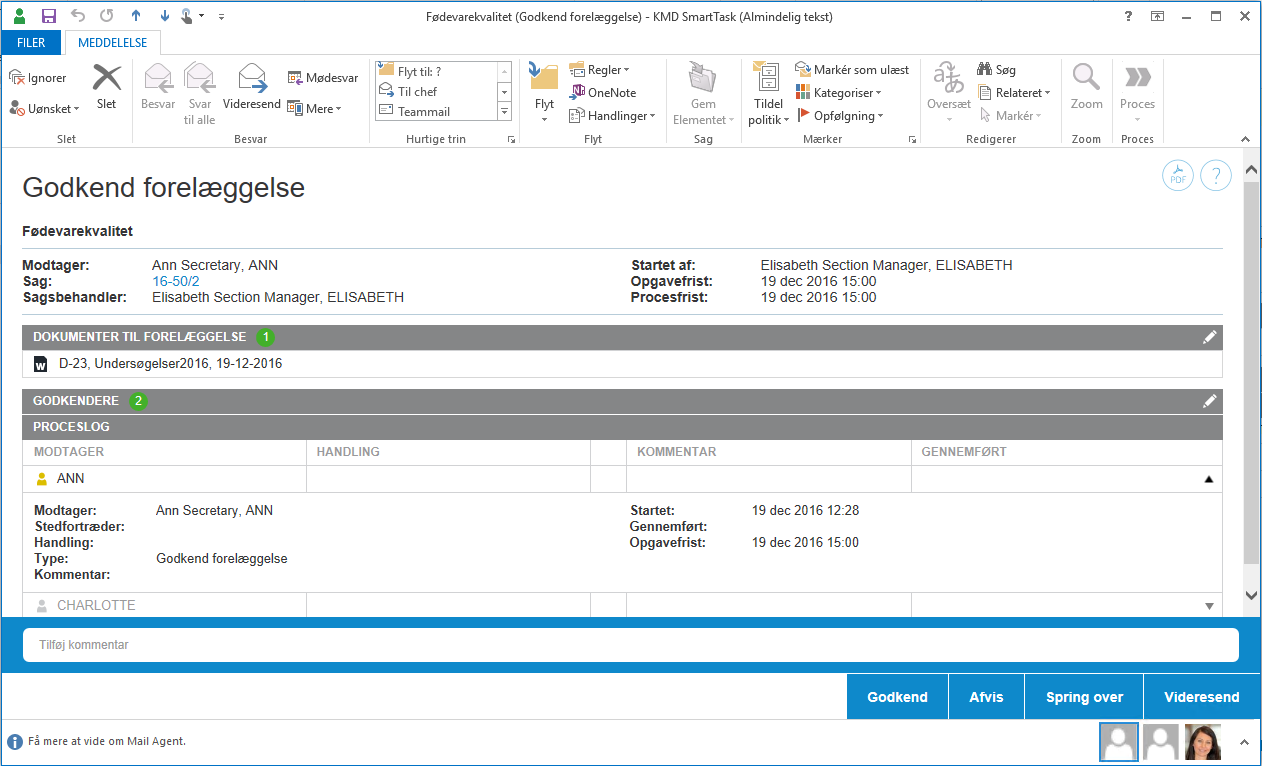Select the Teammail quick step

435,112
